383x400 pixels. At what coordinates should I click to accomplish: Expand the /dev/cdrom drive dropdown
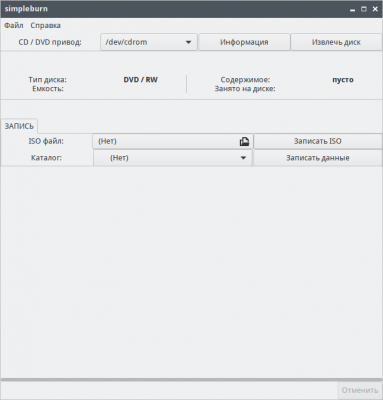(x=149, y=42)
